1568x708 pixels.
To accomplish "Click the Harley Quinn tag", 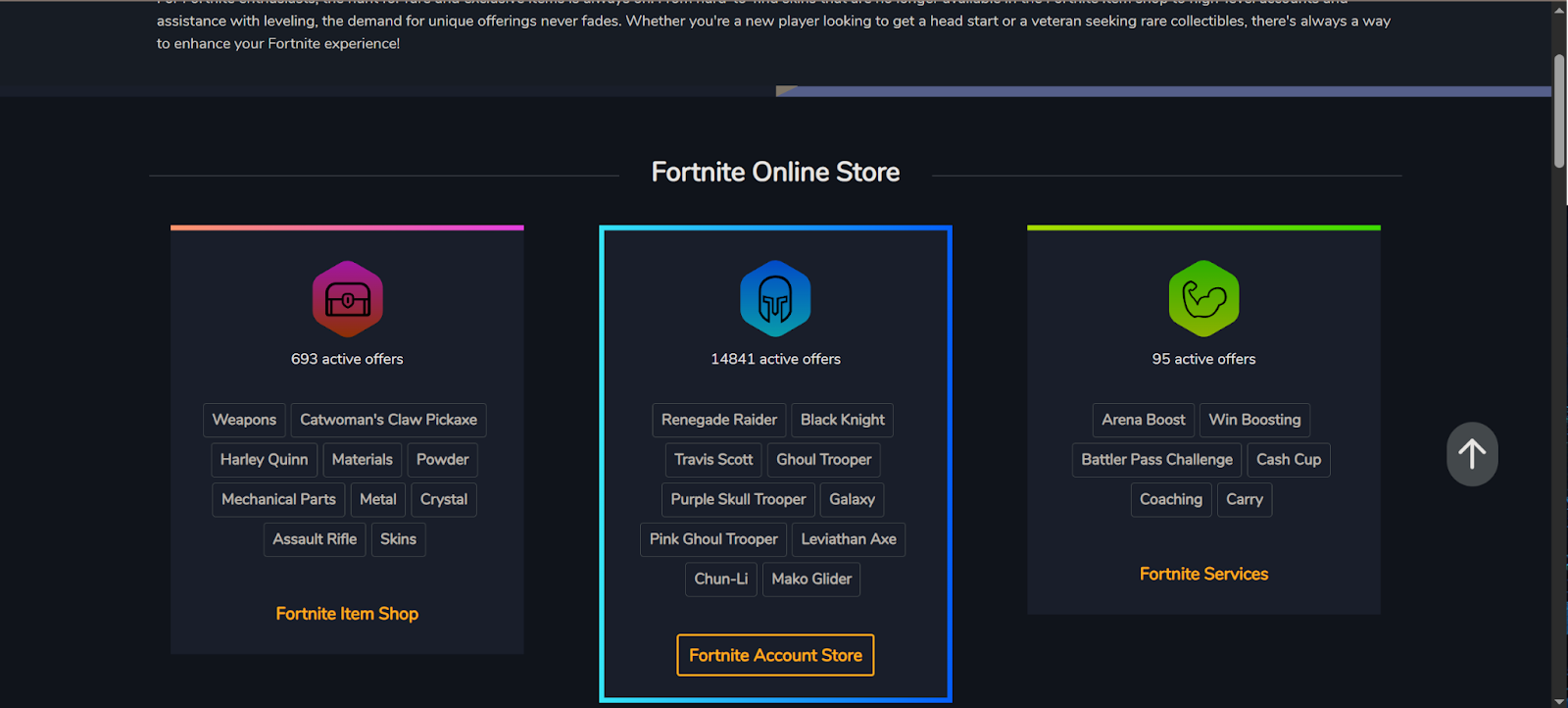I will pos(264,460).
